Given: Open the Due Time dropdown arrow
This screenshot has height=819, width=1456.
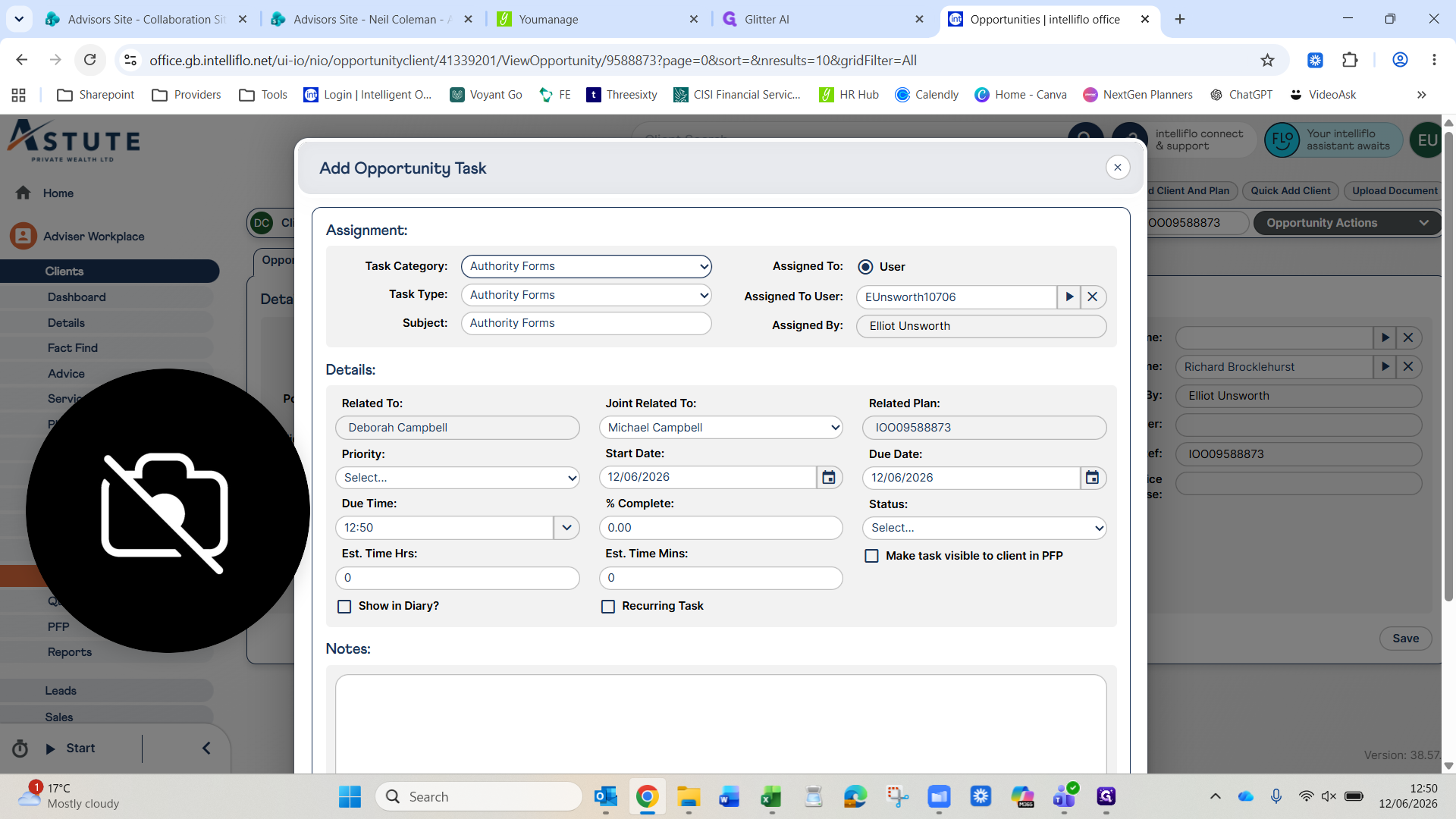Looking at the screenshot, I should pos(566,528).
